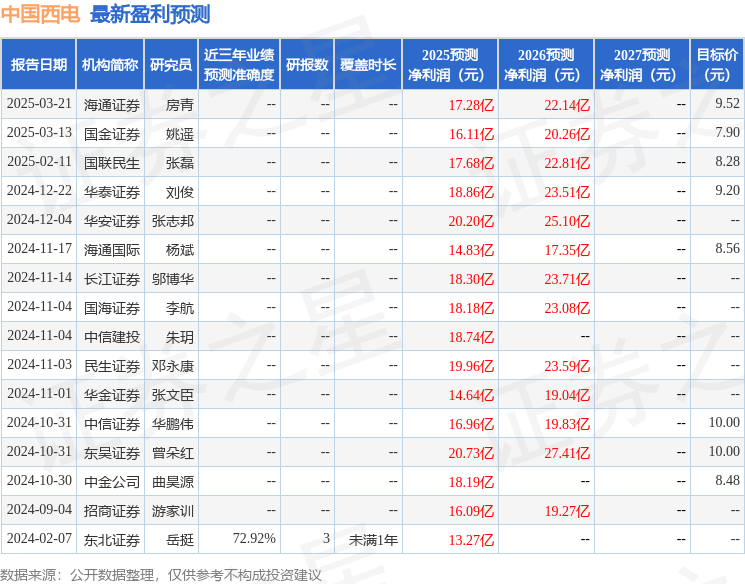Viewport: 745px width, 584px height.
Task: Select the 国海证券 institution cell
Action: click(112, 308)
